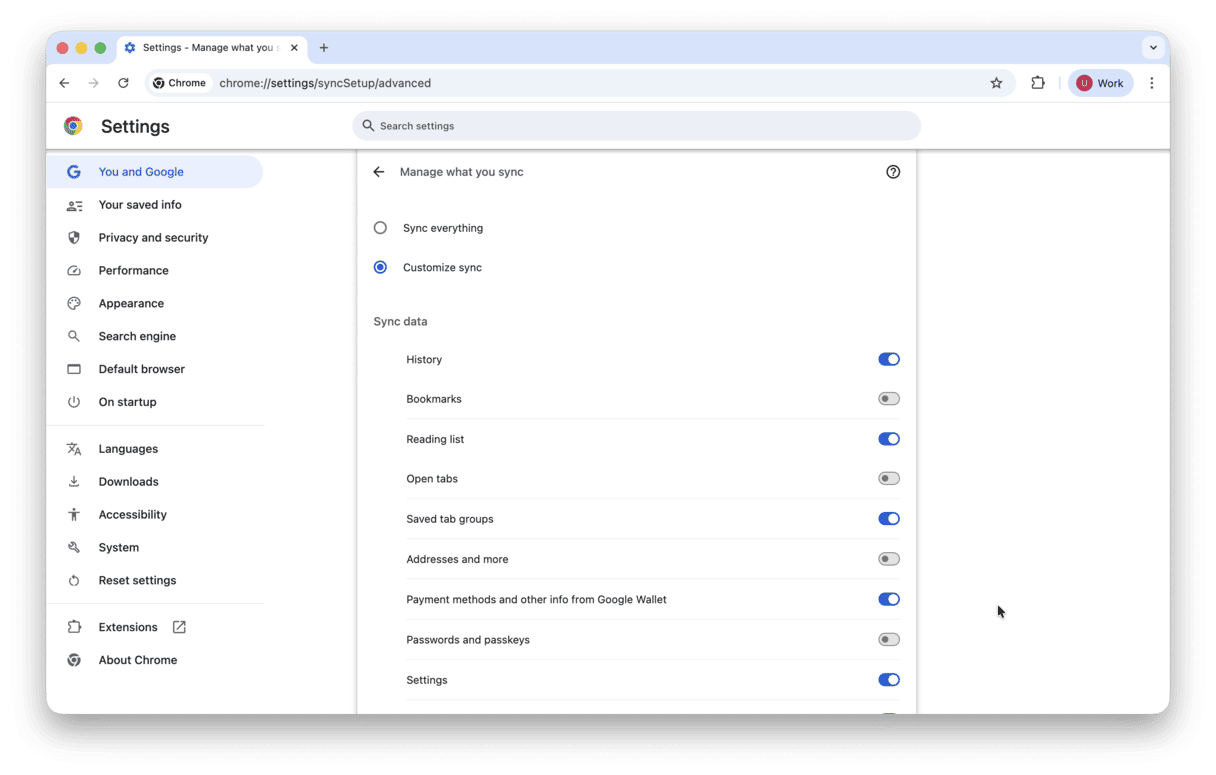Click the help question mark icon
This screenshot has height=775, width=1216.
893,171
